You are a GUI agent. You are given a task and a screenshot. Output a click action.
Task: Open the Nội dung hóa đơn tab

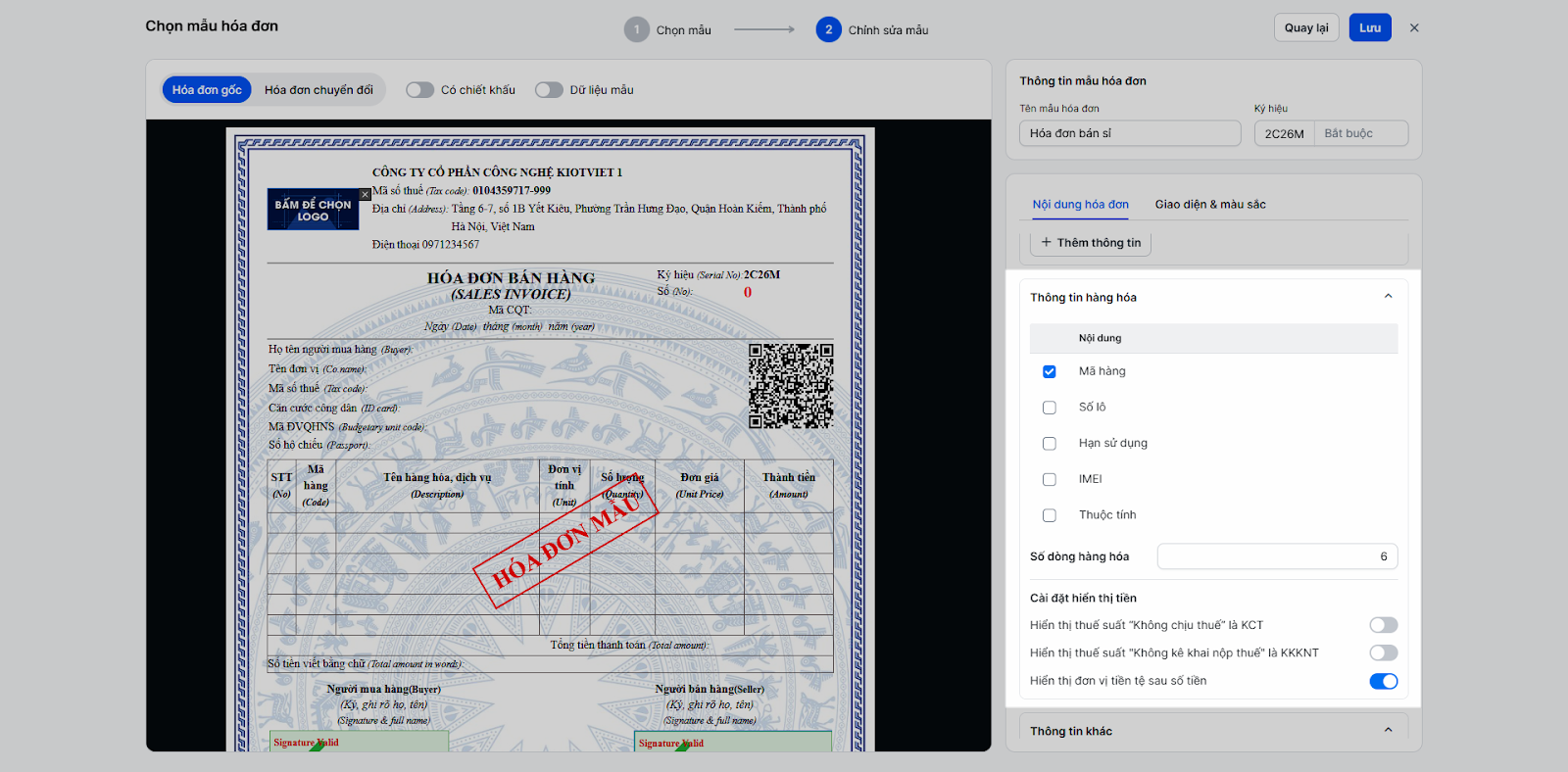pyautogui.click(x=1080, y=205)
